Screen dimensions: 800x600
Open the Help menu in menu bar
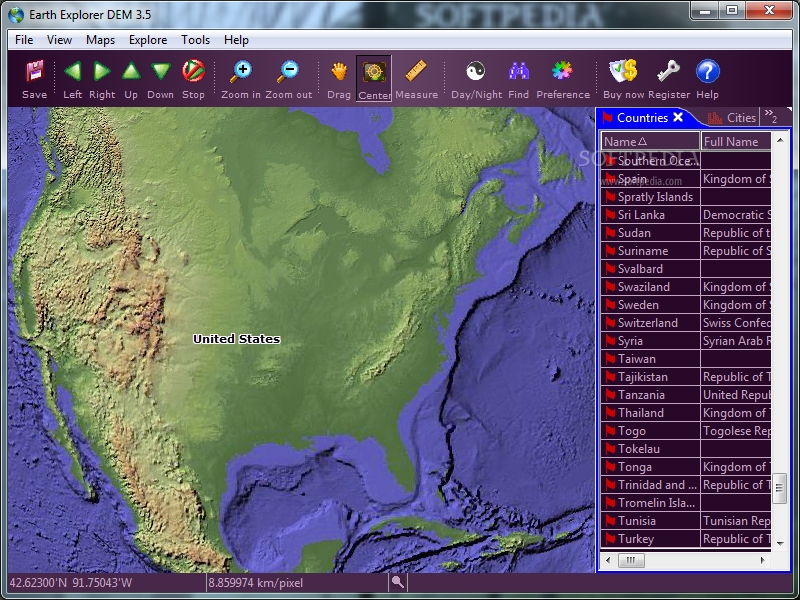(236, 40)
